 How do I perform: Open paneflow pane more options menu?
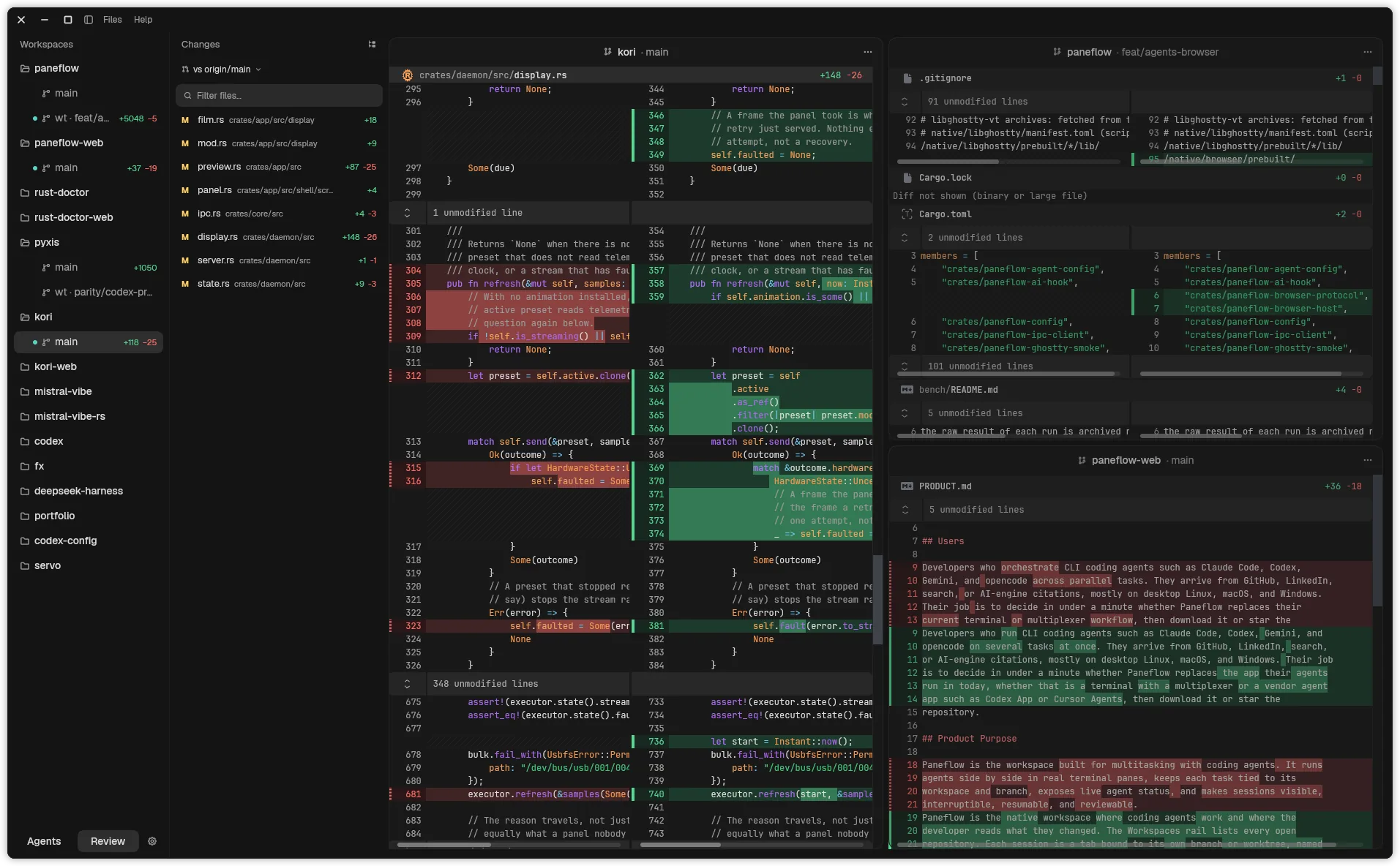click(1368, 52)
